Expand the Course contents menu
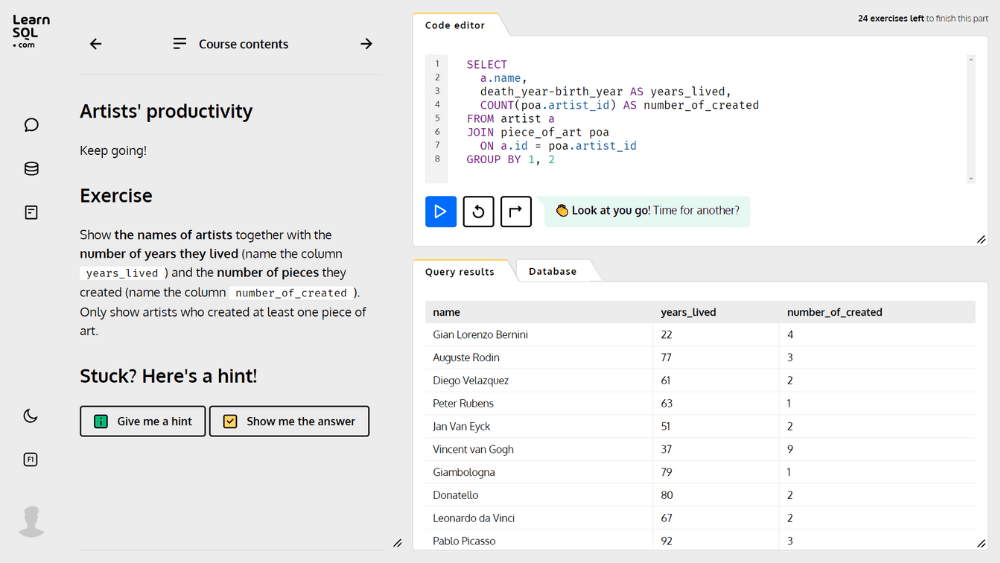The height and width of the screenshot is (563, 1000). (231, 44)
